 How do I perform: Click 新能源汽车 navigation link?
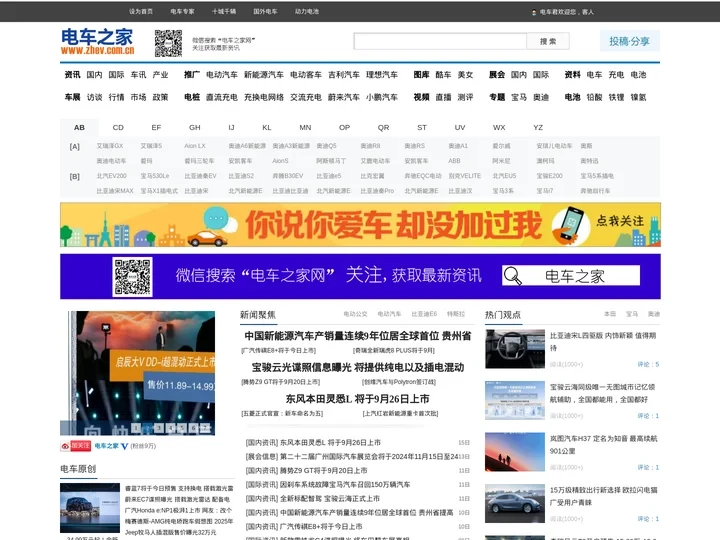coord(264,75)
